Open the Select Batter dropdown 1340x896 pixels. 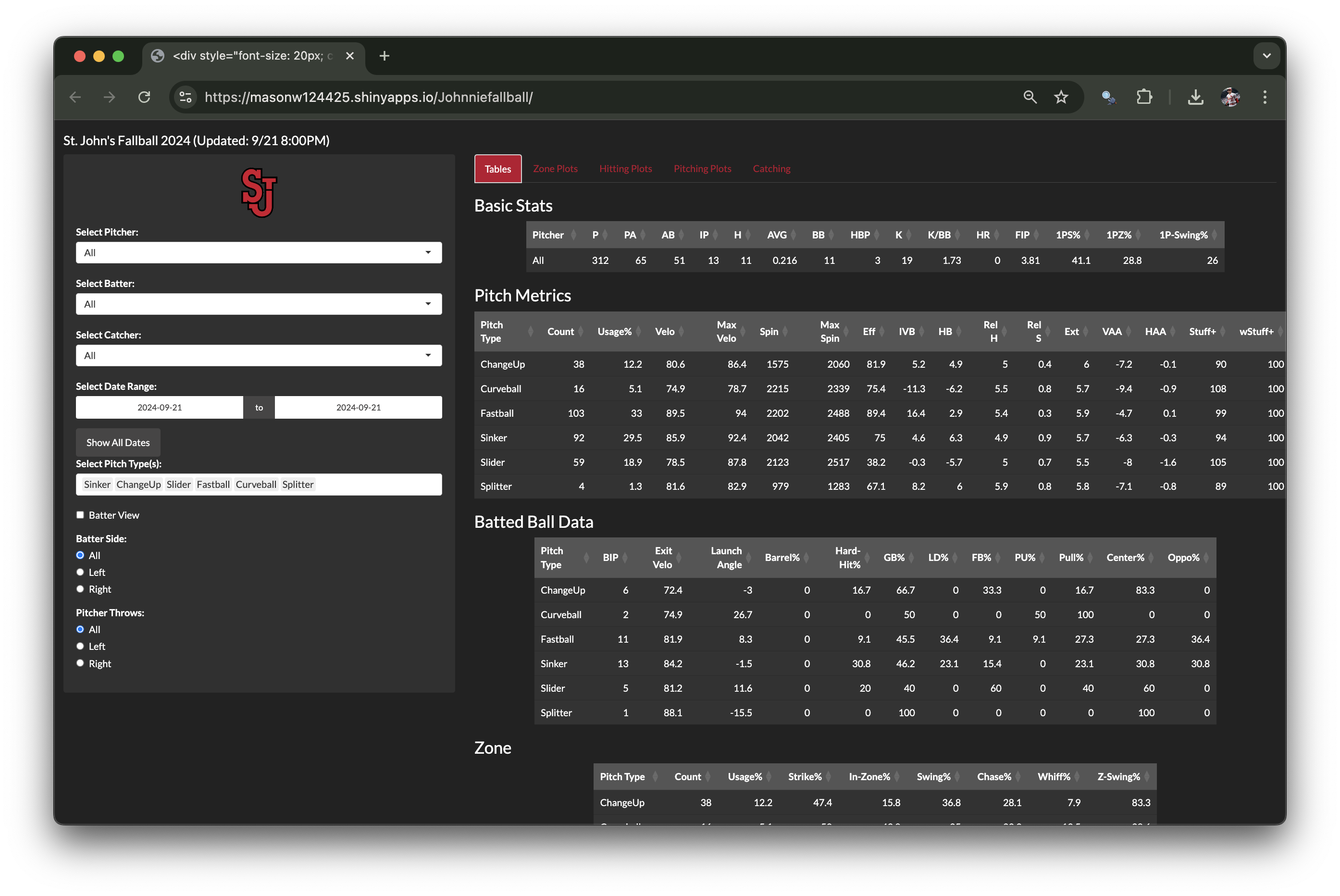(x=259, y=304)
